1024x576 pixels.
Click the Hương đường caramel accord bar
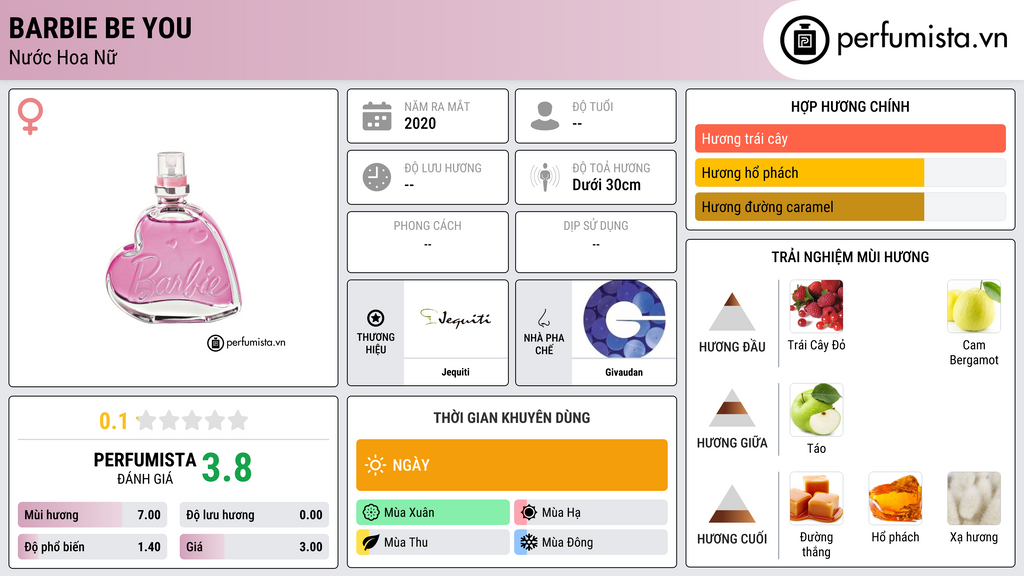pos(850,206)
